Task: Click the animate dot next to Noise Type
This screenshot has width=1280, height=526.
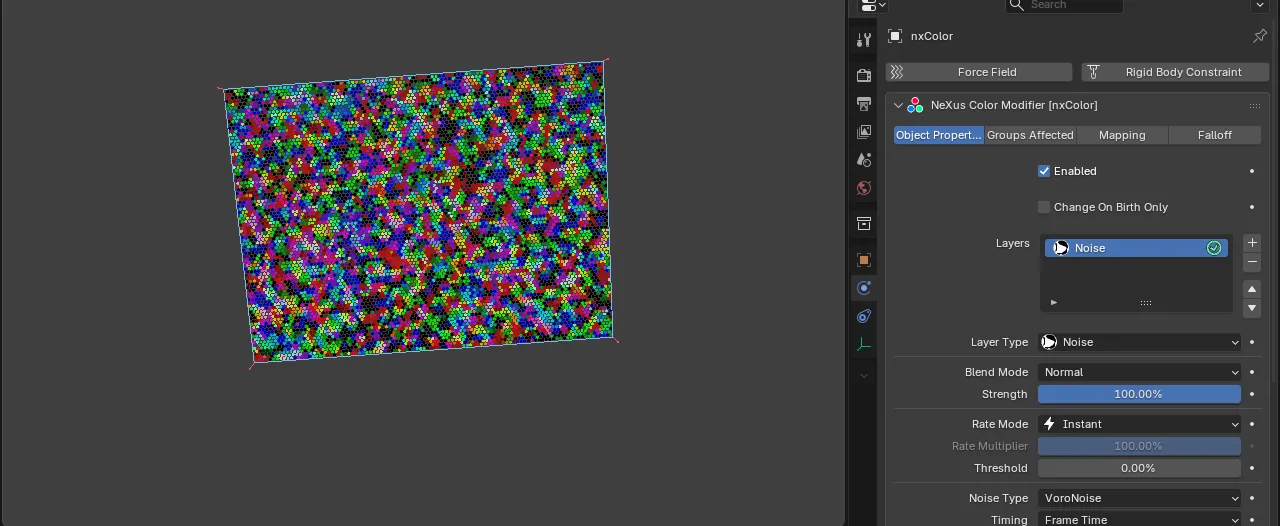Action: point(1252,498)
